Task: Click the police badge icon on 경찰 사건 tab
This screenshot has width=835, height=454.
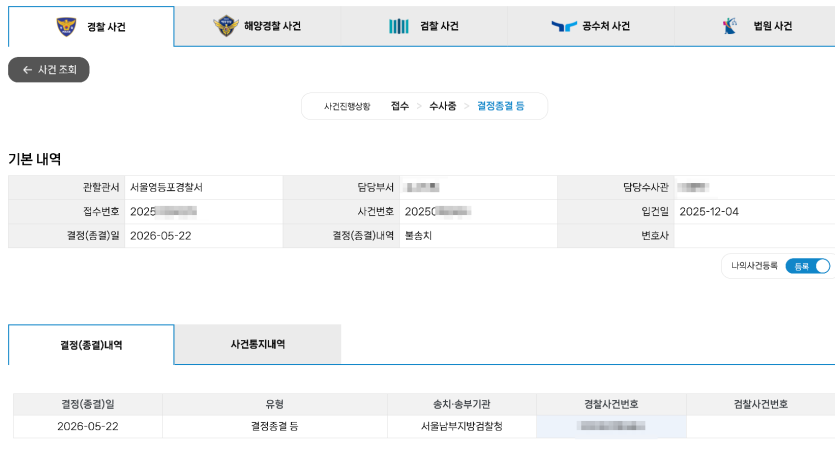Action: [x=67, y=26]
